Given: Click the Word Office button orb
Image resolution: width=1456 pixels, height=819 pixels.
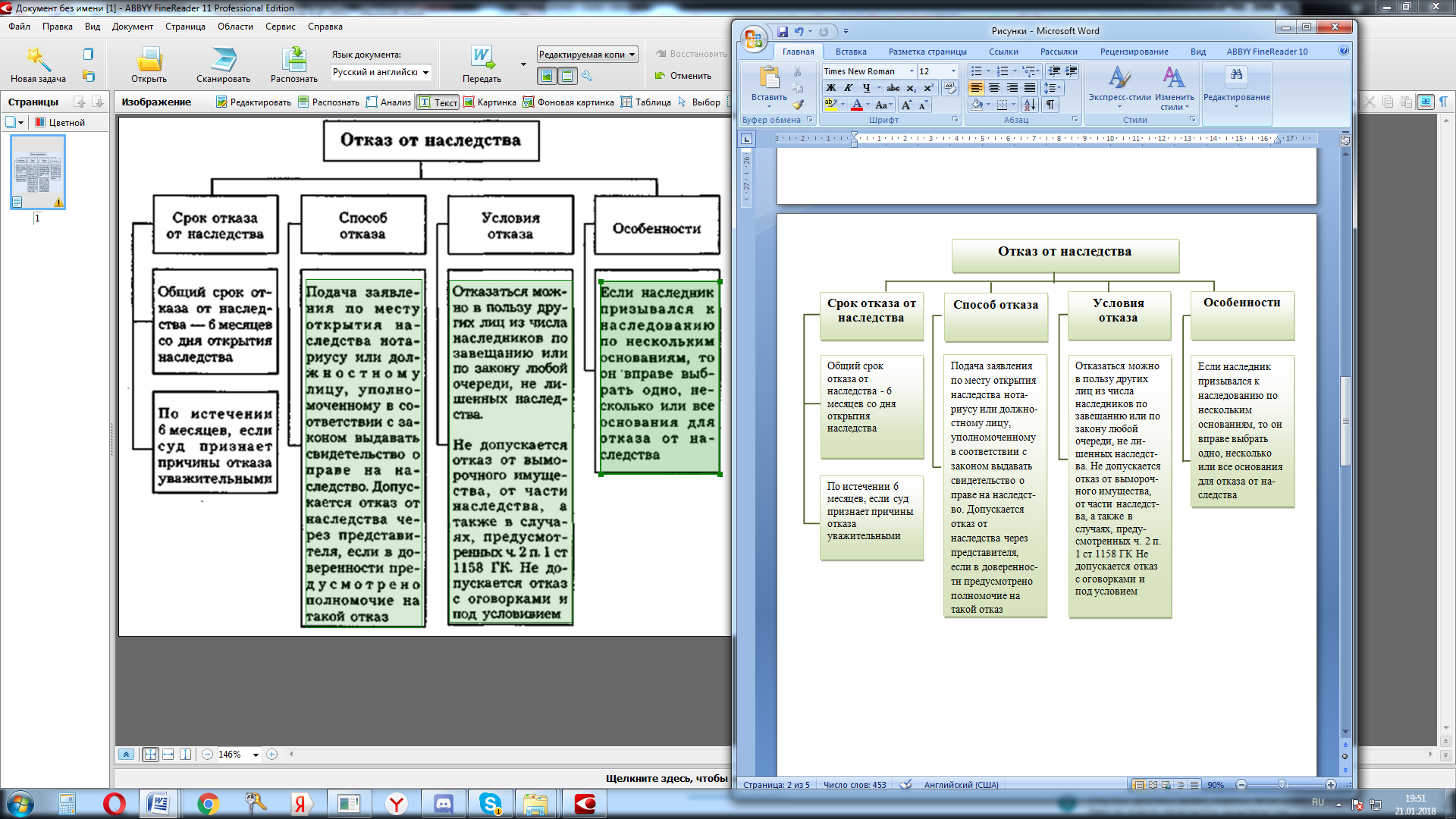Looking at the screenshot, I should tap(754, 39).
